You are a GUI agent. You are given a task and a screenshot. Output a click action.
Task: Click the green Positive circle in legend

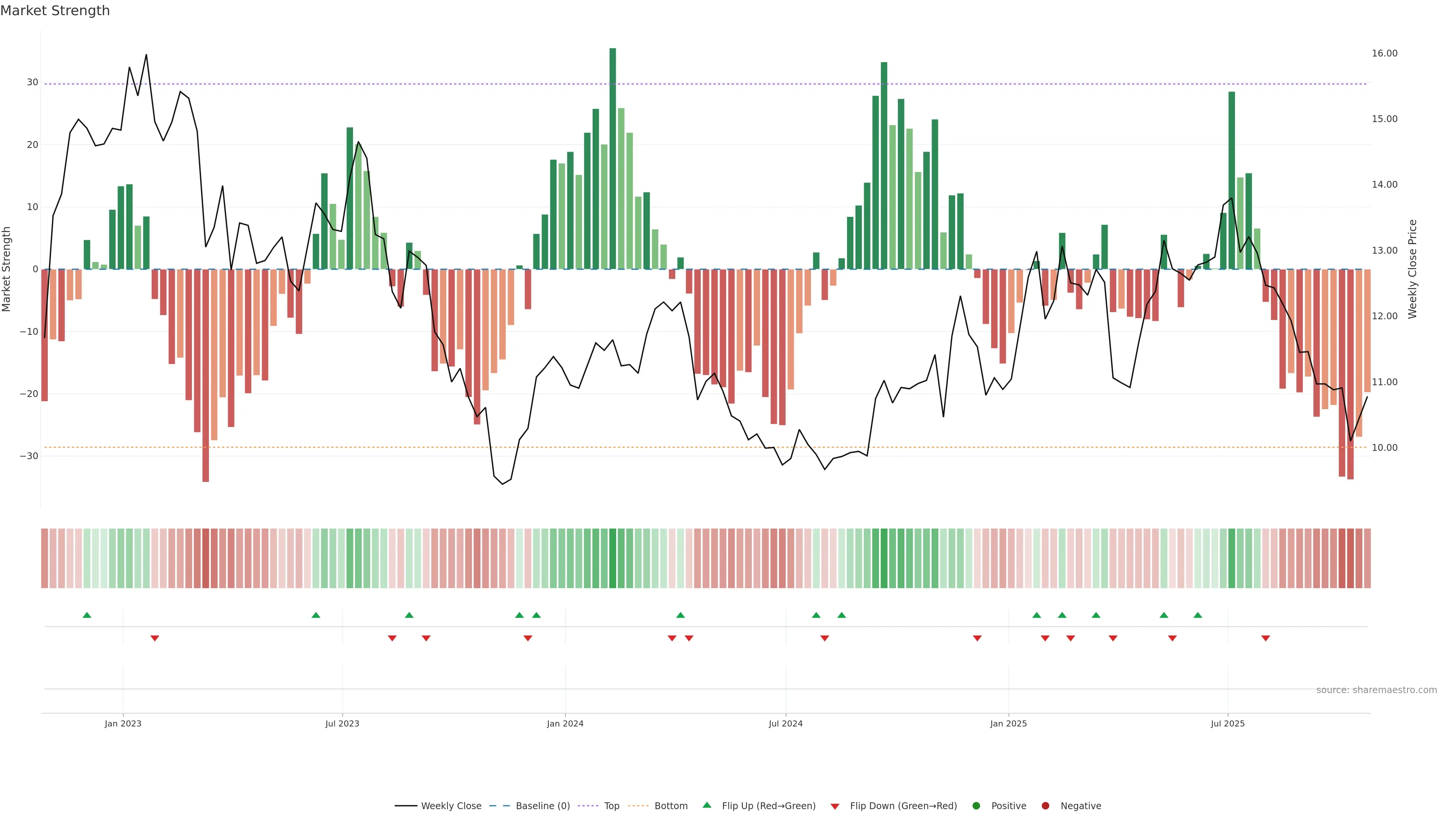click(976, 805)
